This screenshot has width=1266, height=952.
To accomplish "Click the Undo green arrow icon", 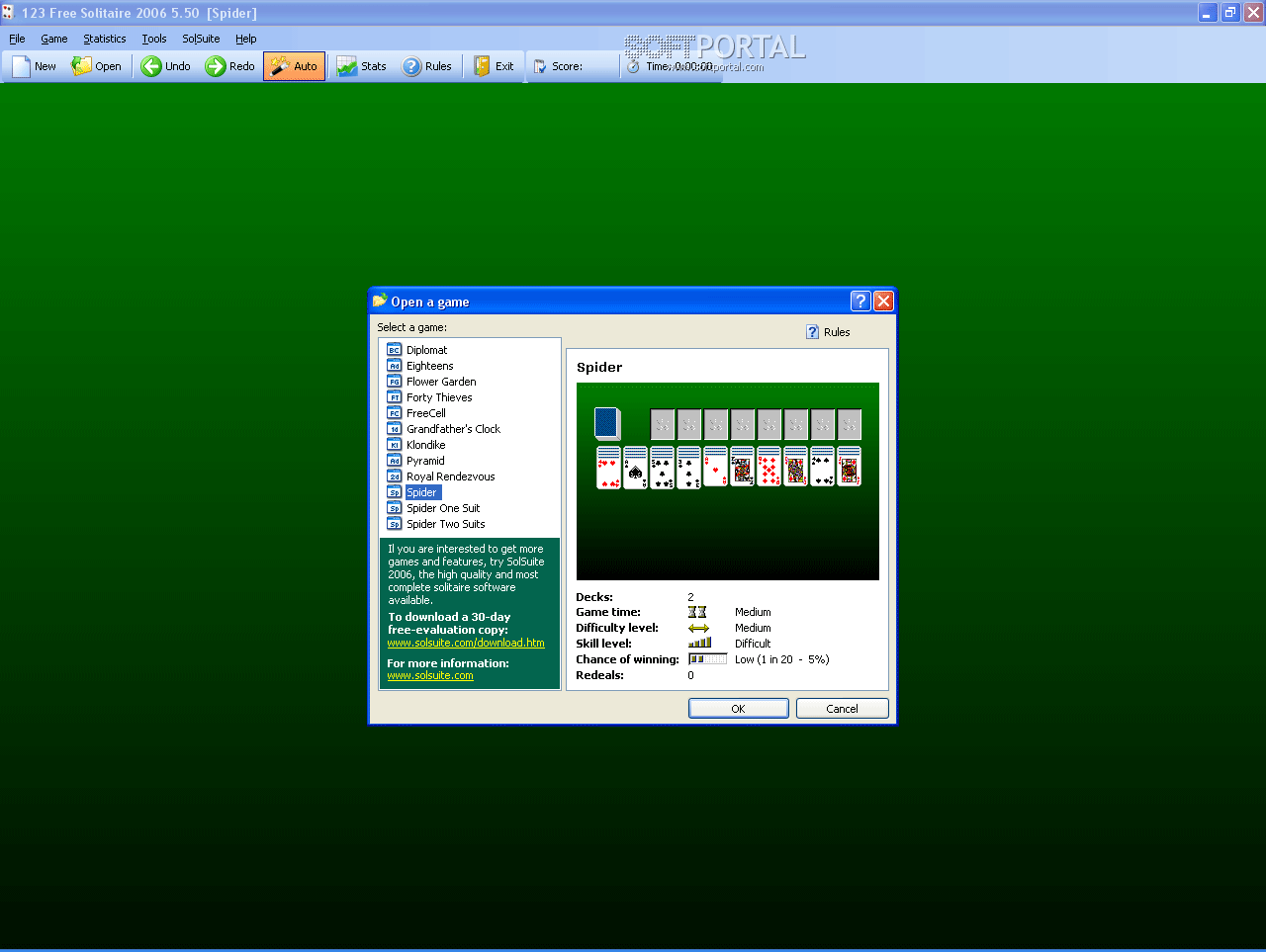I will point(150,66).
